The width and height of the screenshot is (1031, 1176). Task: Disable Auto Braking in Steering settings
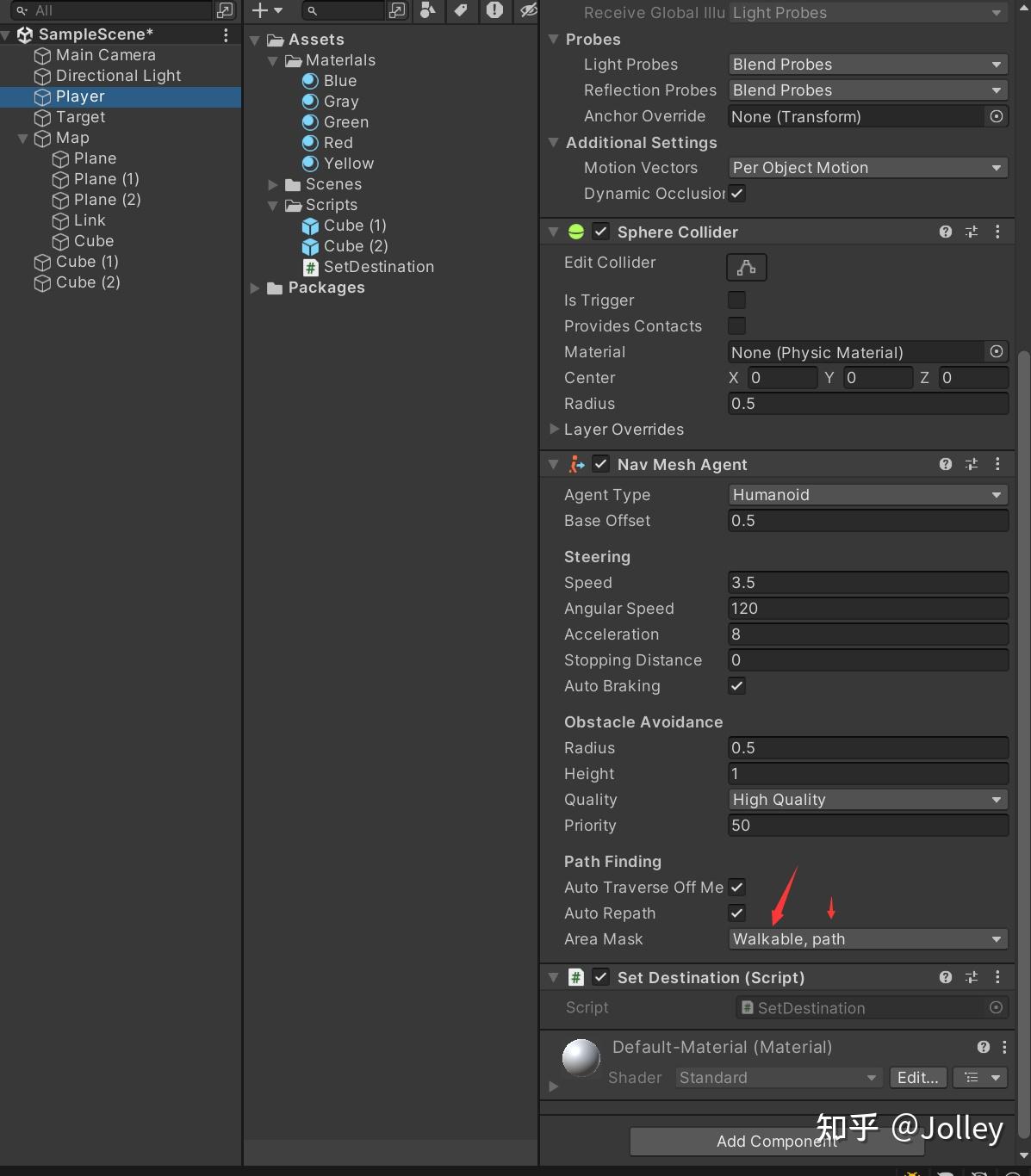736,686
